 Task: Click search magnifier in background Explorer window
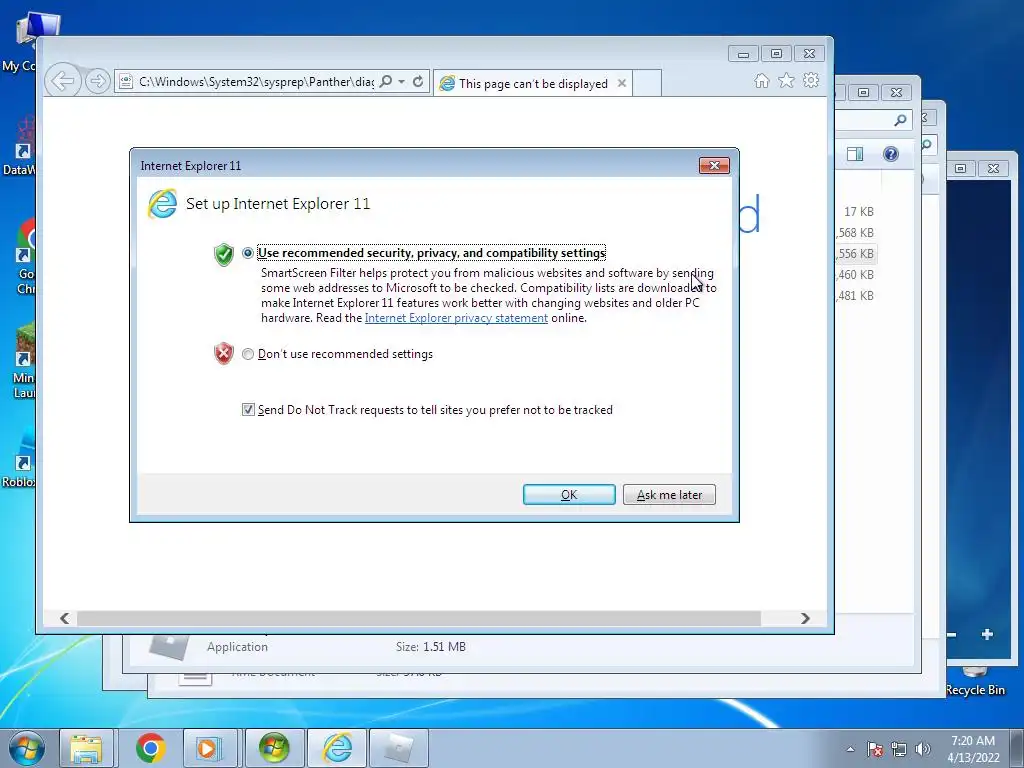pyautogui.click(x=900, y=120)
